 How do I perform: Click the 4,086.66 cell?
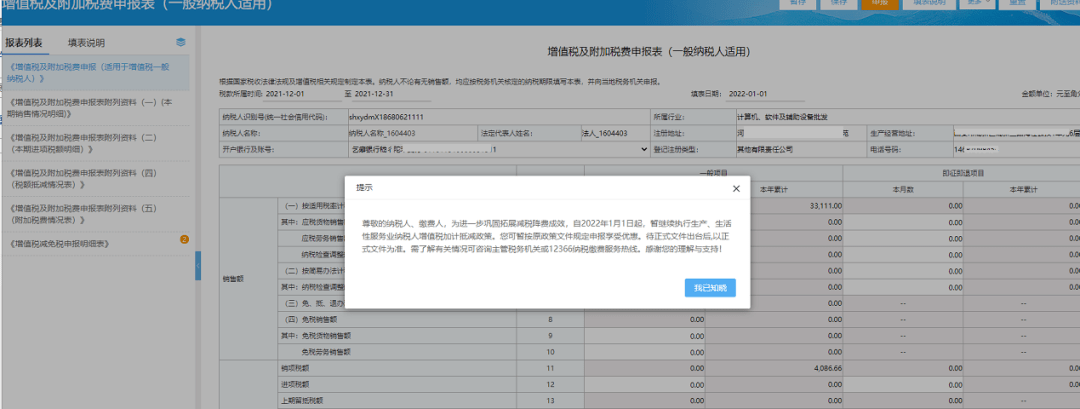(x=774, y=368)
